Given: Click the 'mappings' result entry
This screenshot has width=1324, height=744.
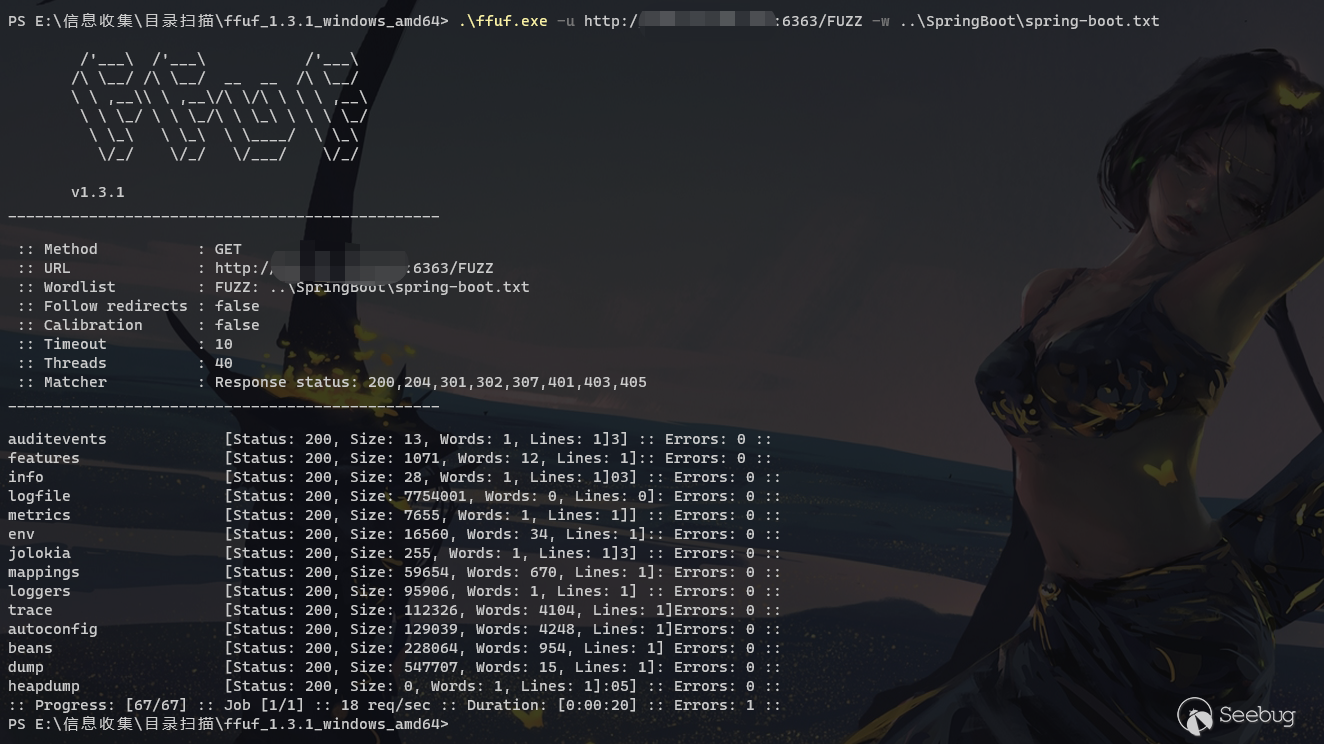Looking at the screenshot, I should 44,572.
